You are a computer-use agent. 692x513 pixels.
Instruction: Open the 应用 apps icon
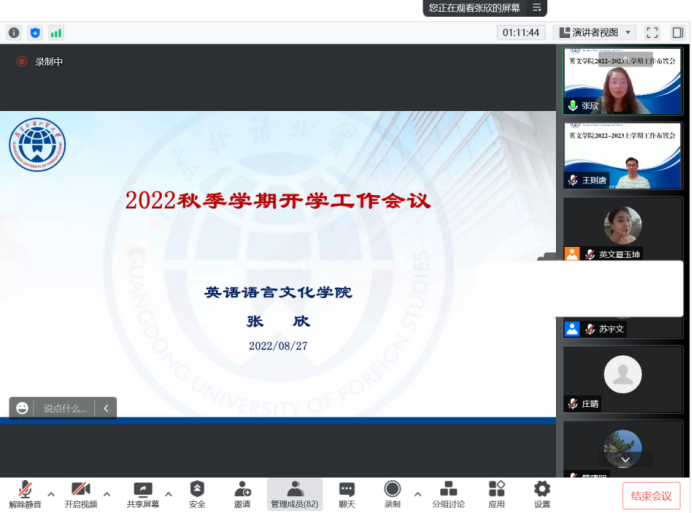click(x=496, y=494)
